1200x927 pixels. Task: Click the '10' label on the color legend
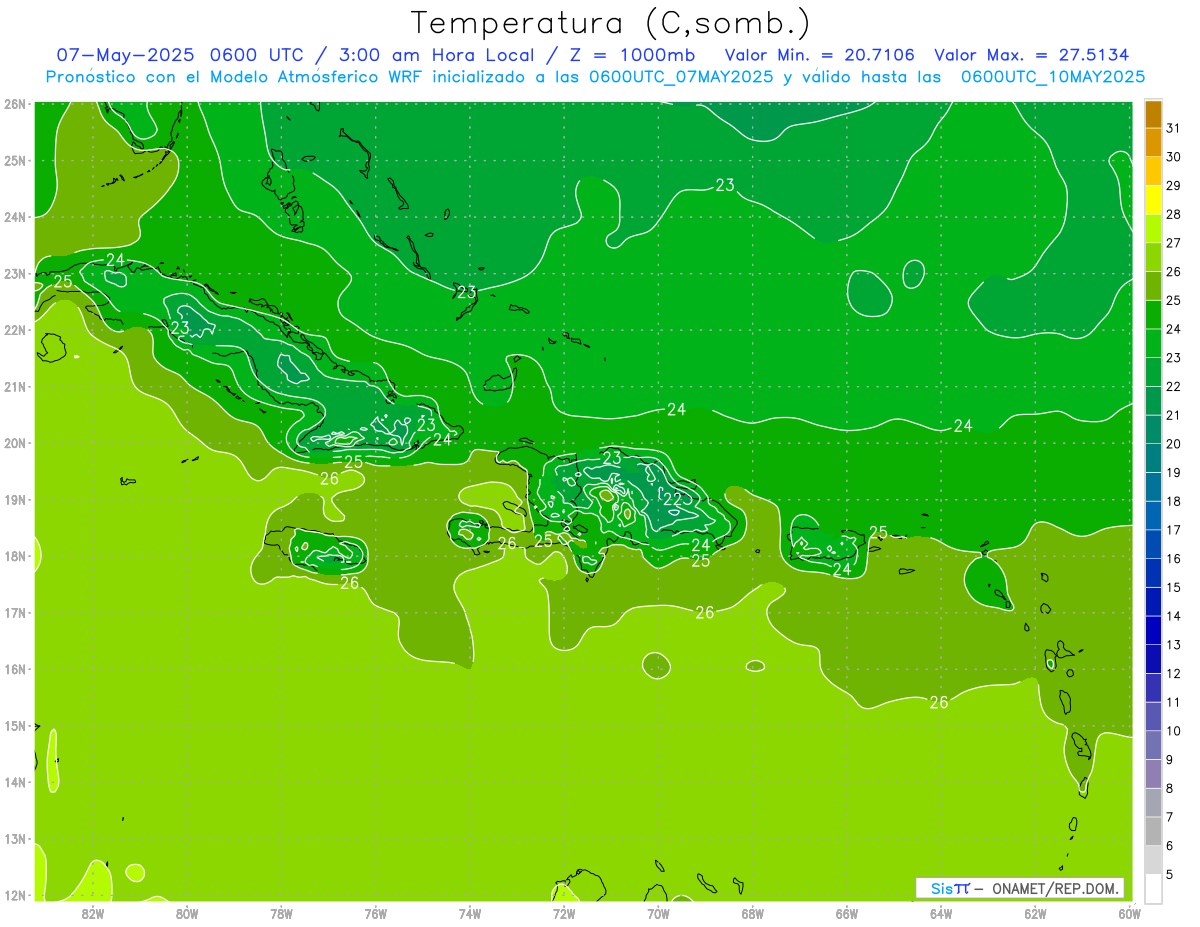tap(1173, 731)
